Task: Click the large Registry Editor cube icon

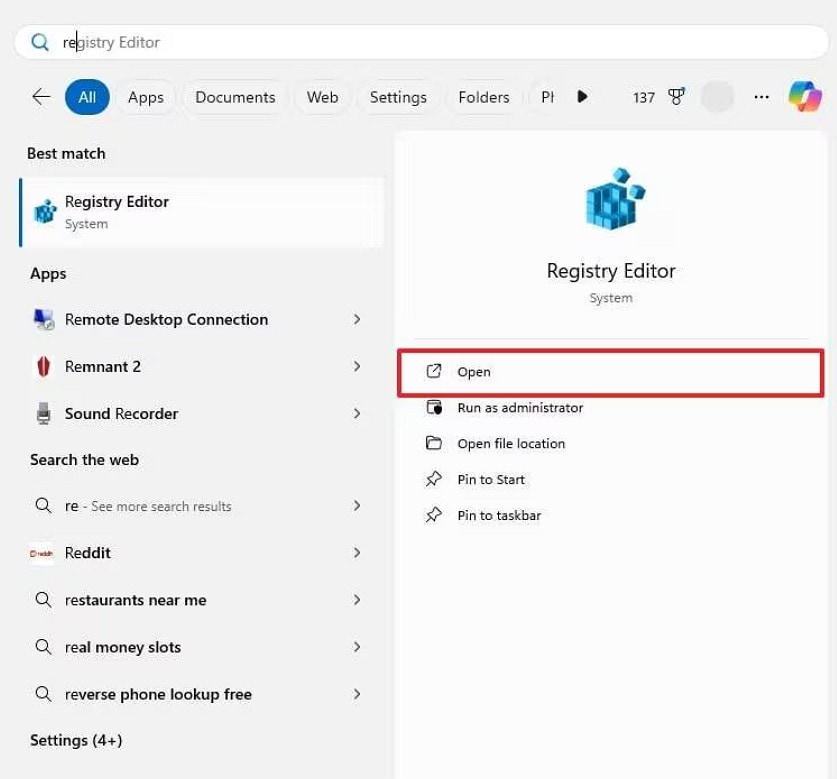Action: pyautogui.click(x=614, y=199)
